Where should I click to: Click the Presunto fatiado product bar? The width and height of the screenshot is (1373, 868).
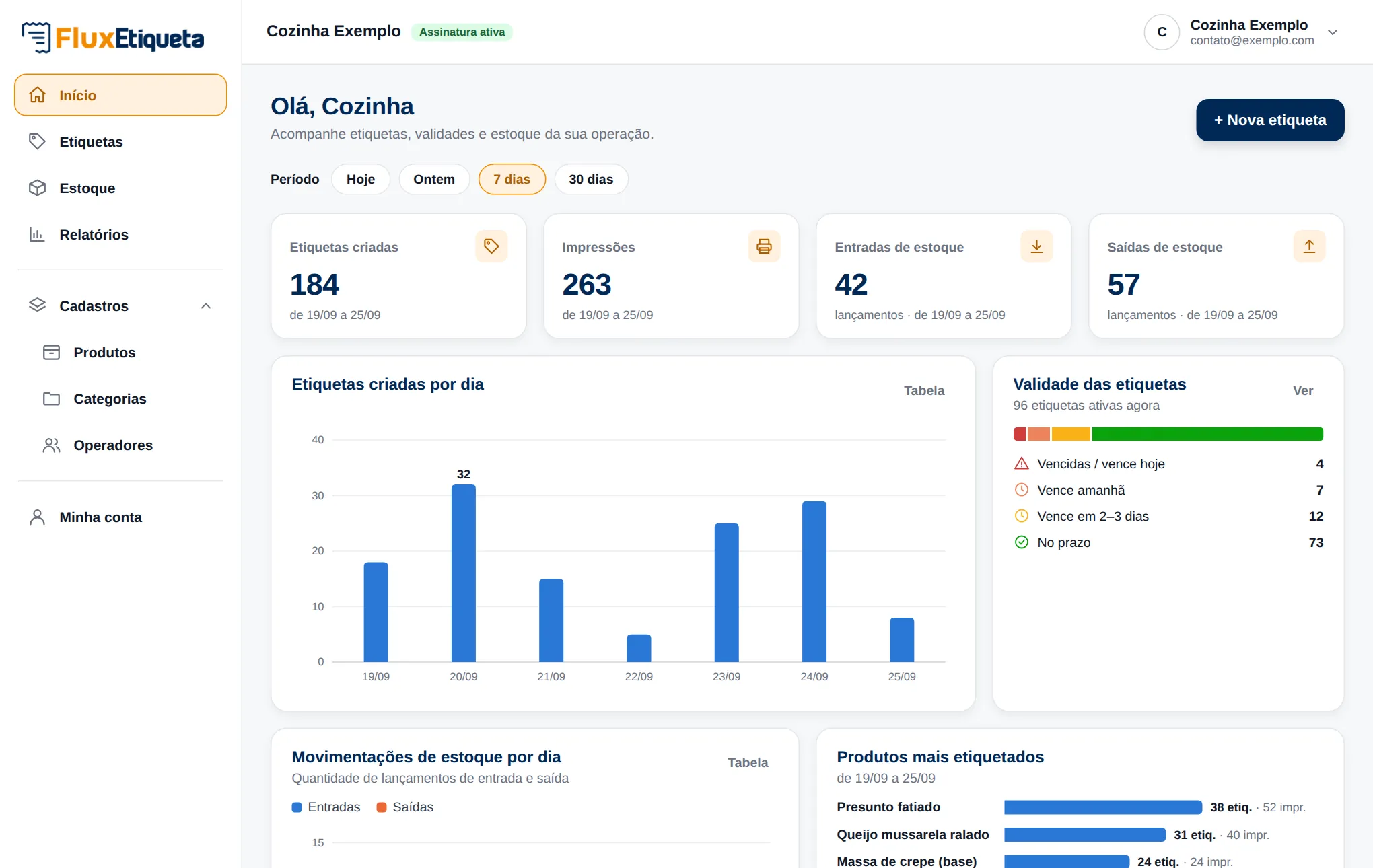click(x=1102, y=807)
